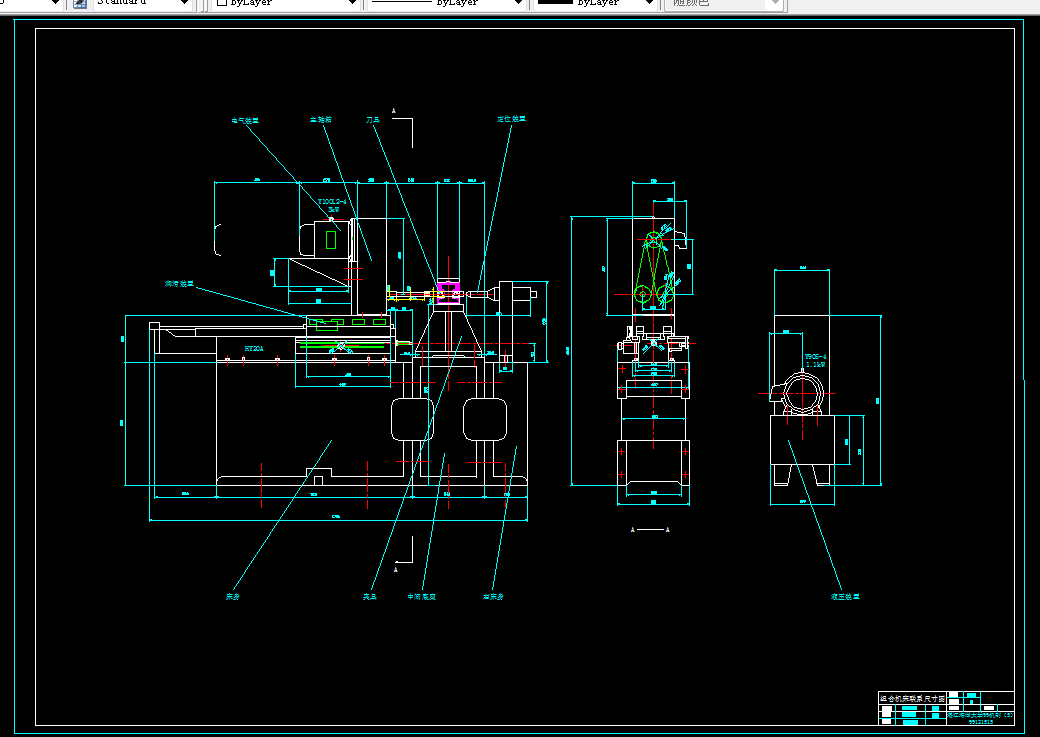The width and height of the screenshot is (1040, 737).
Task: Select the 电气装置 leader label
Action: tap(245, 121)
